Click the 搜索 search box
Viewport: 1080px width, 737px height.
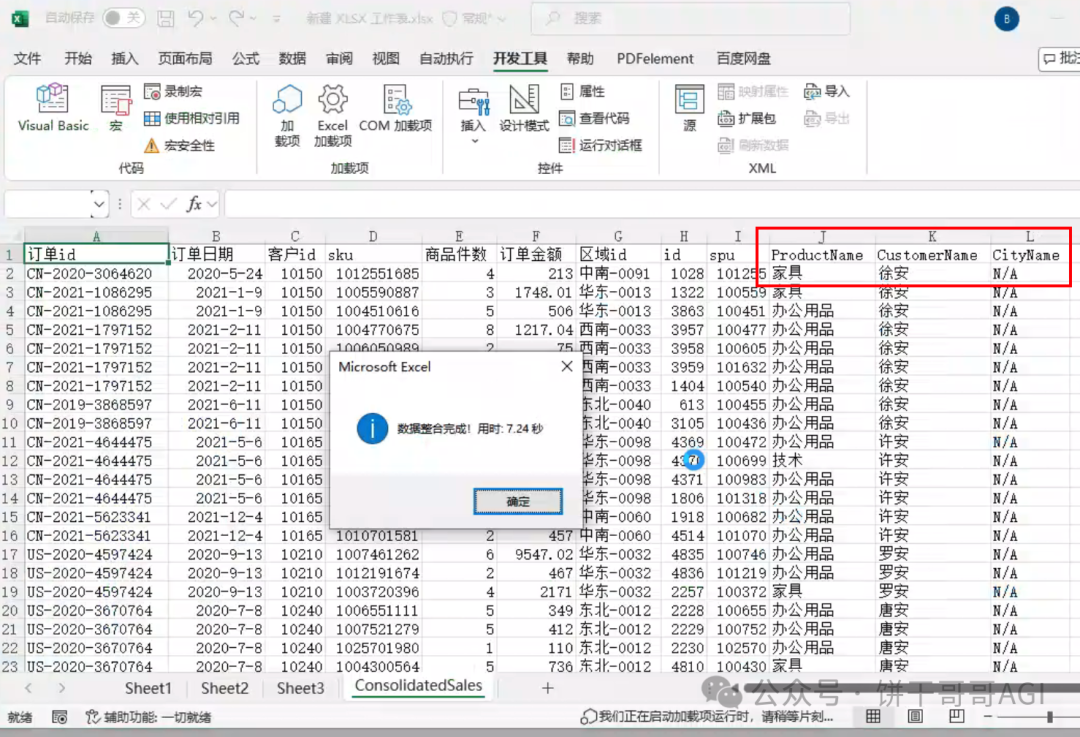(x=690, y=19)
